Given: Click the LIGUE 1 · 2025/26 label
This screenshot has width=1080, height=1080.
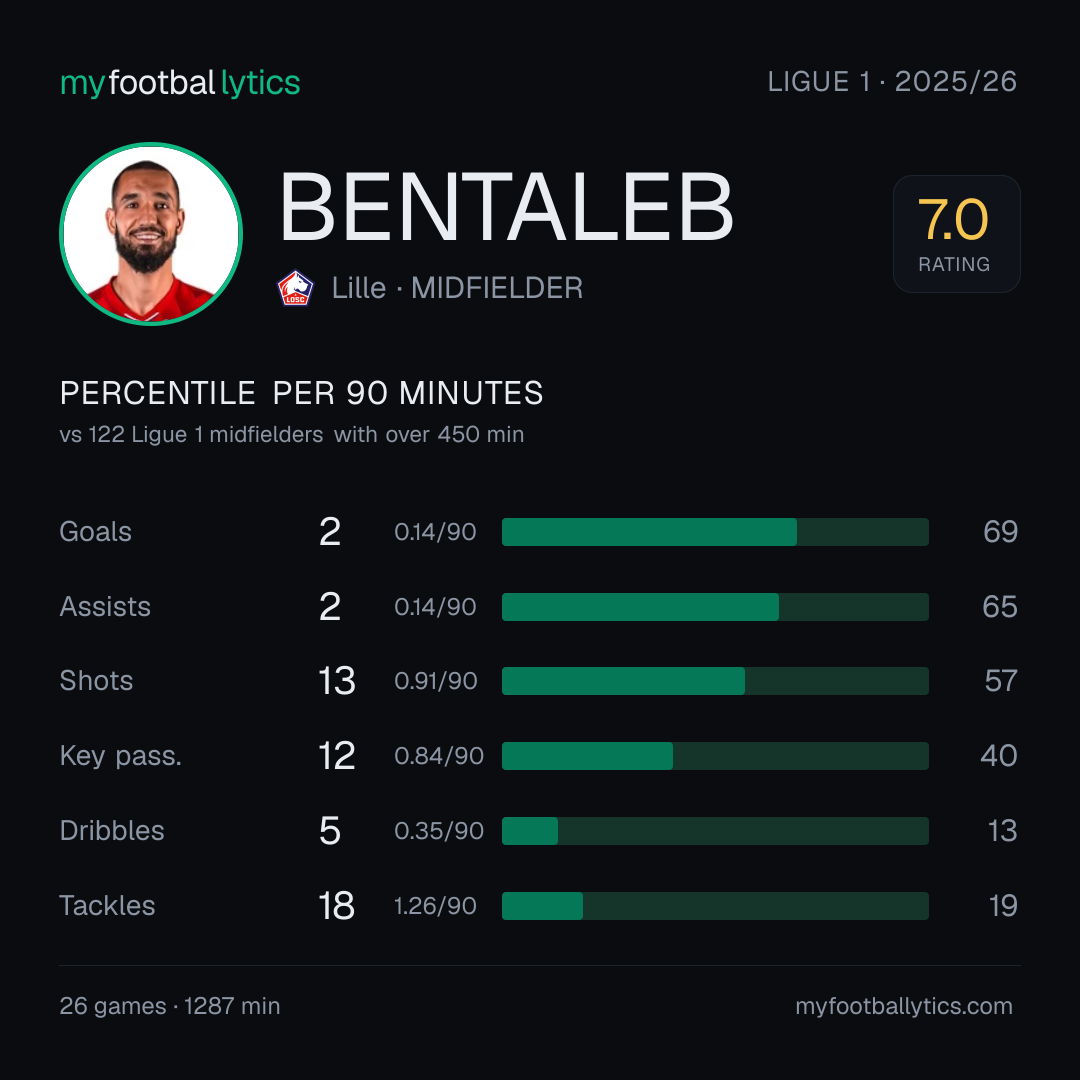Looking at the screenshot, I should (x=892, y=82).
